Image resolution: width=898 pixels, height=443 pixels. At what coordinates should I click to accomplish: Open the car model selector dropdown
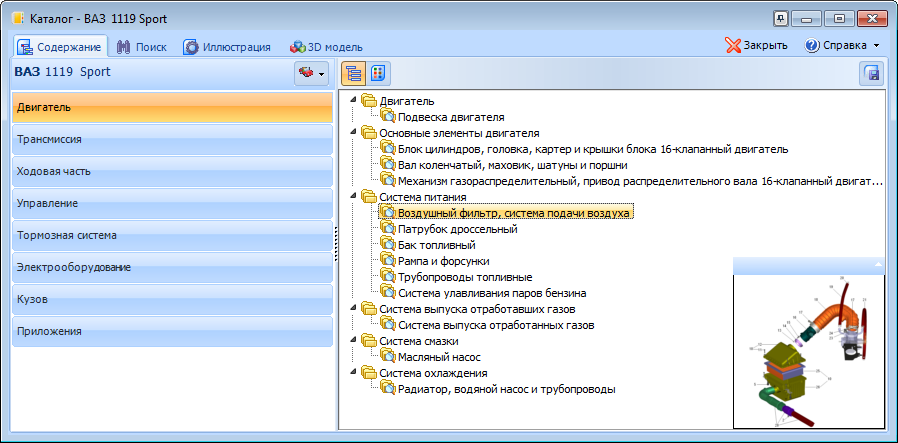pyautogui.click(x=310, y=73)
